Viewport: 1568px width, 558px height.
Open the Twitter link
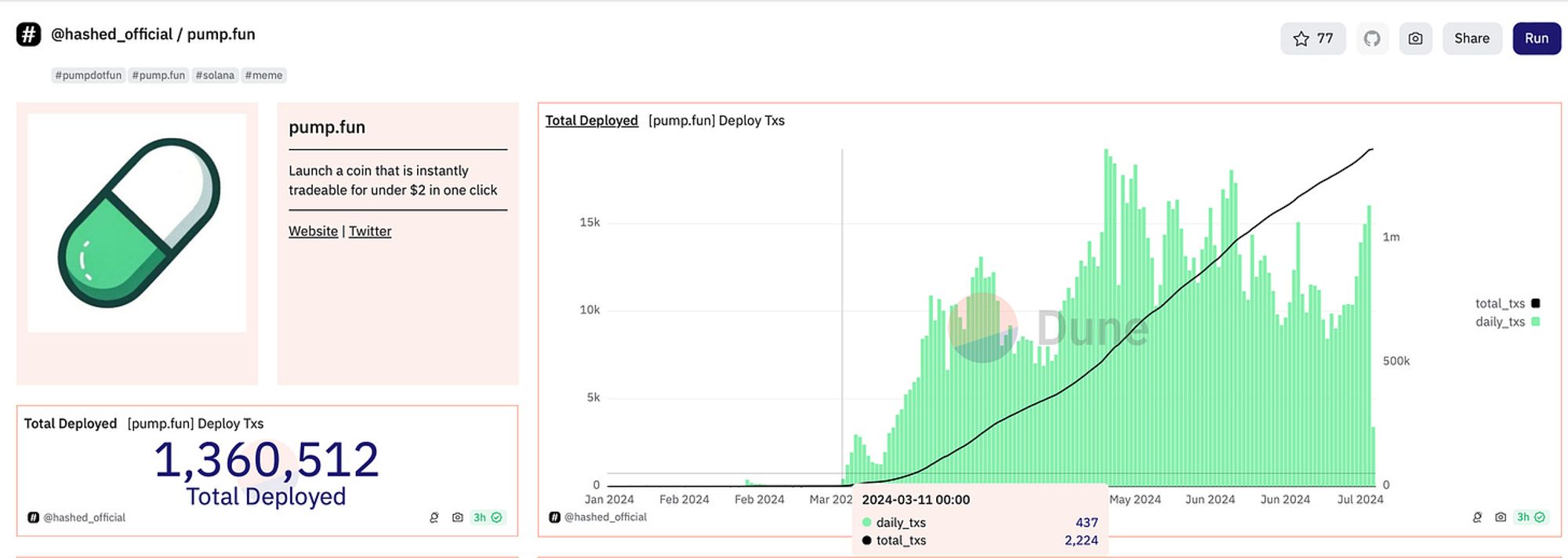pyautogui.click(x=370, y=231)
